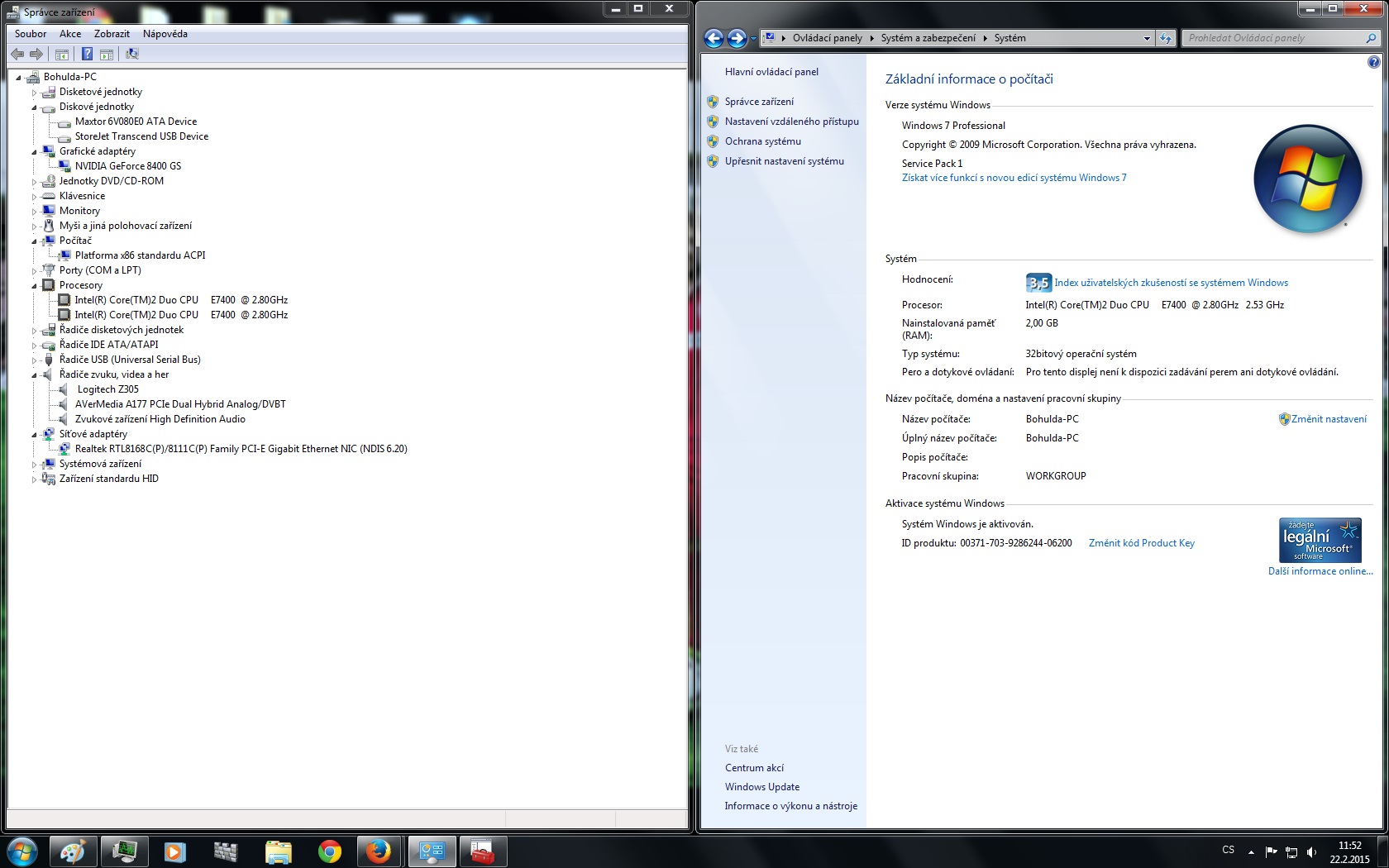This screenshot has width=1389, height=868.
Task: Switch to Firefox on the taskbar
Action: 379,851
